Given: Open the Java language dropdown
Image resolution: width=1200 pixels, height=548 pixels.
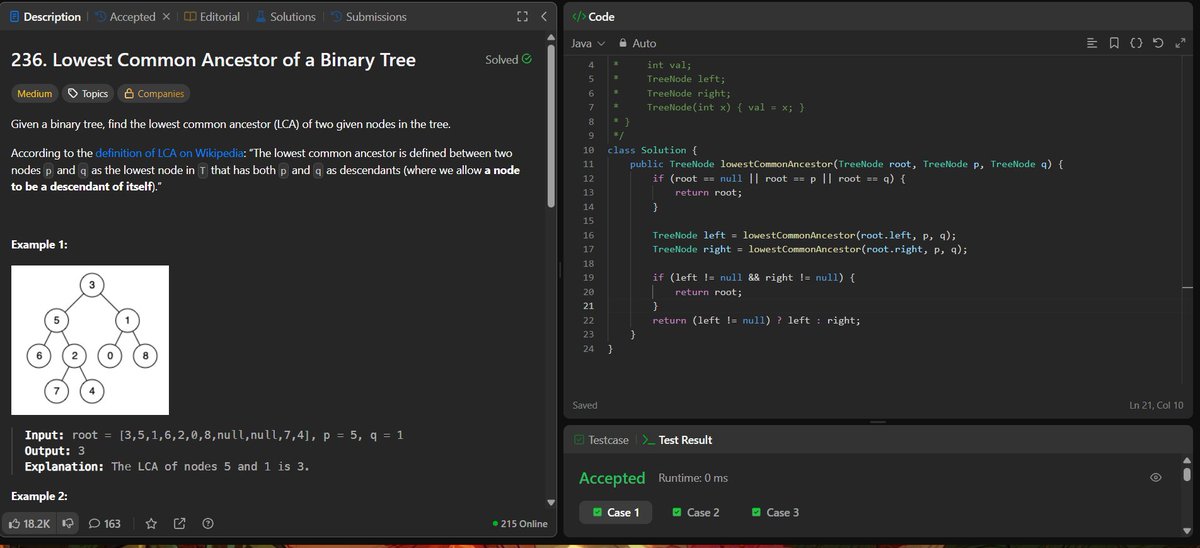Looking at the screenshot, I should tap(588, 43).
